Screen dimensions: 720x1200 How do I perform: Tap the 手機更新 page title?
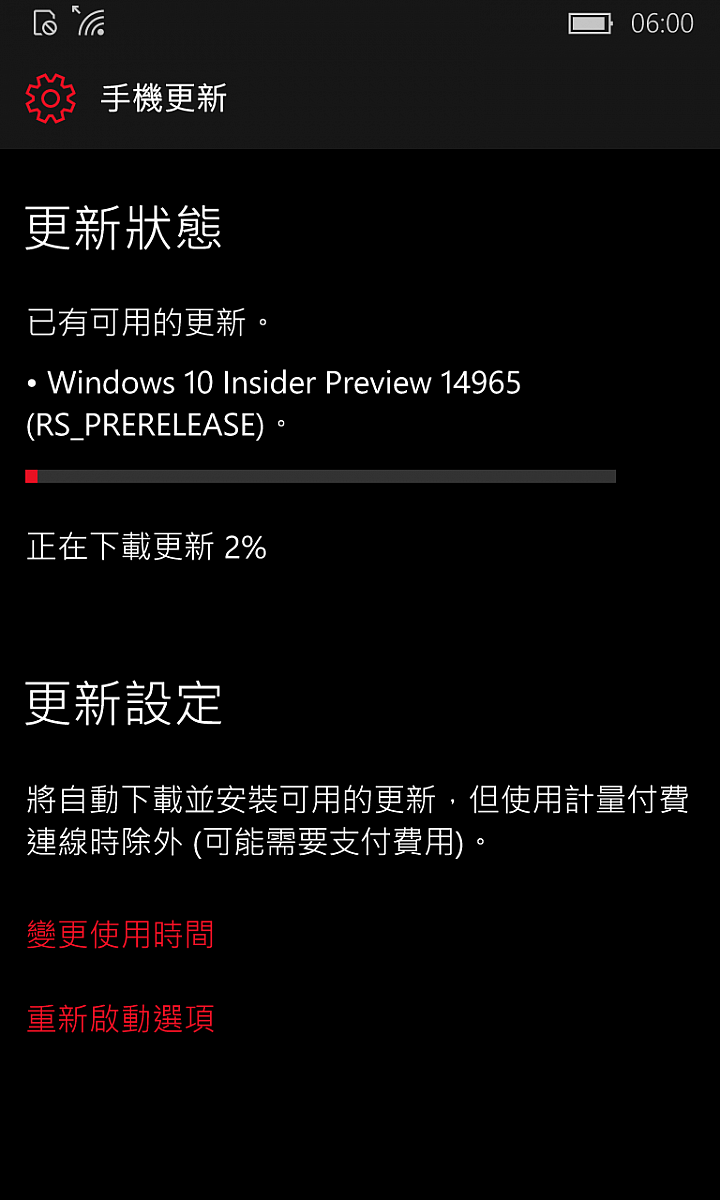(x=164, y=98)
